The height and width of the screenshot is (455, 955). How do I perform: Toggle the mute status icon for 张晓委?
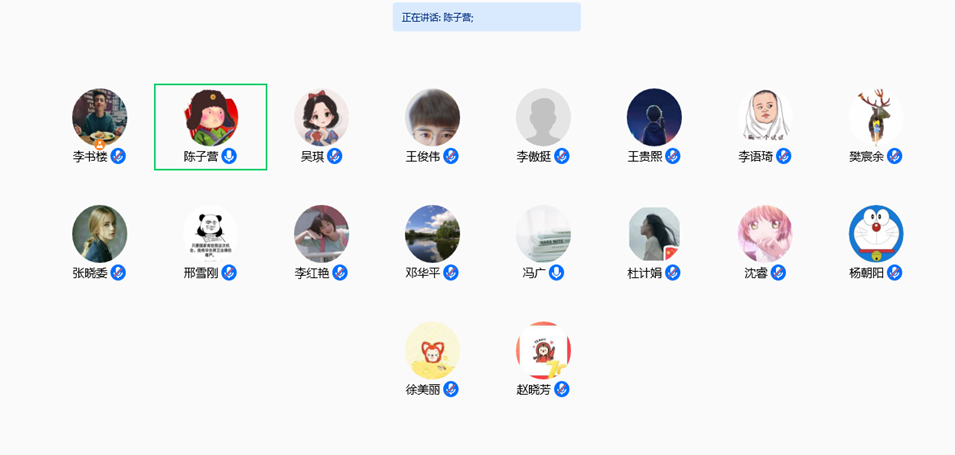click(x=118, y=272)
